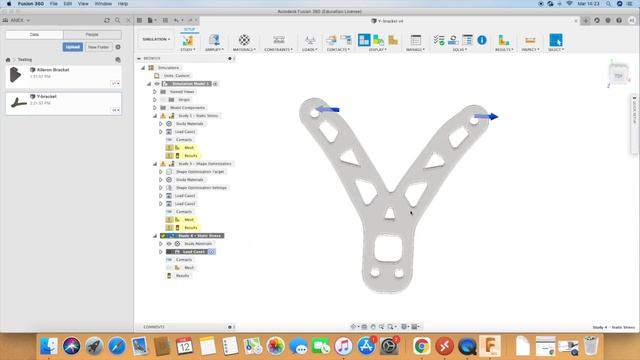Click the ViewCube Top face
640x360 pixels.
(618, 76)
